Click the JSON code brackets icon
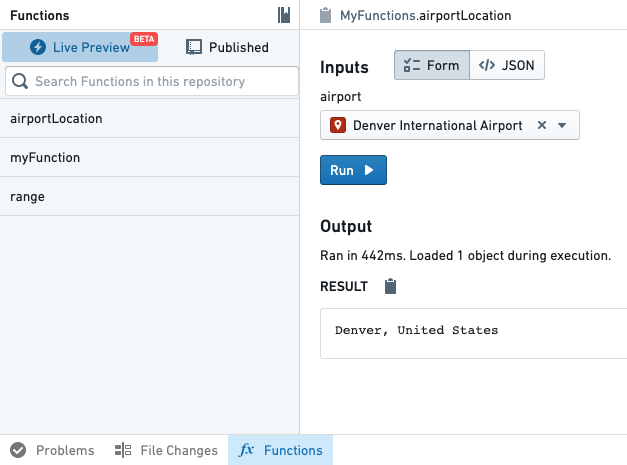The height and width of the screenshot is (465, 627). tap(487, 65)
